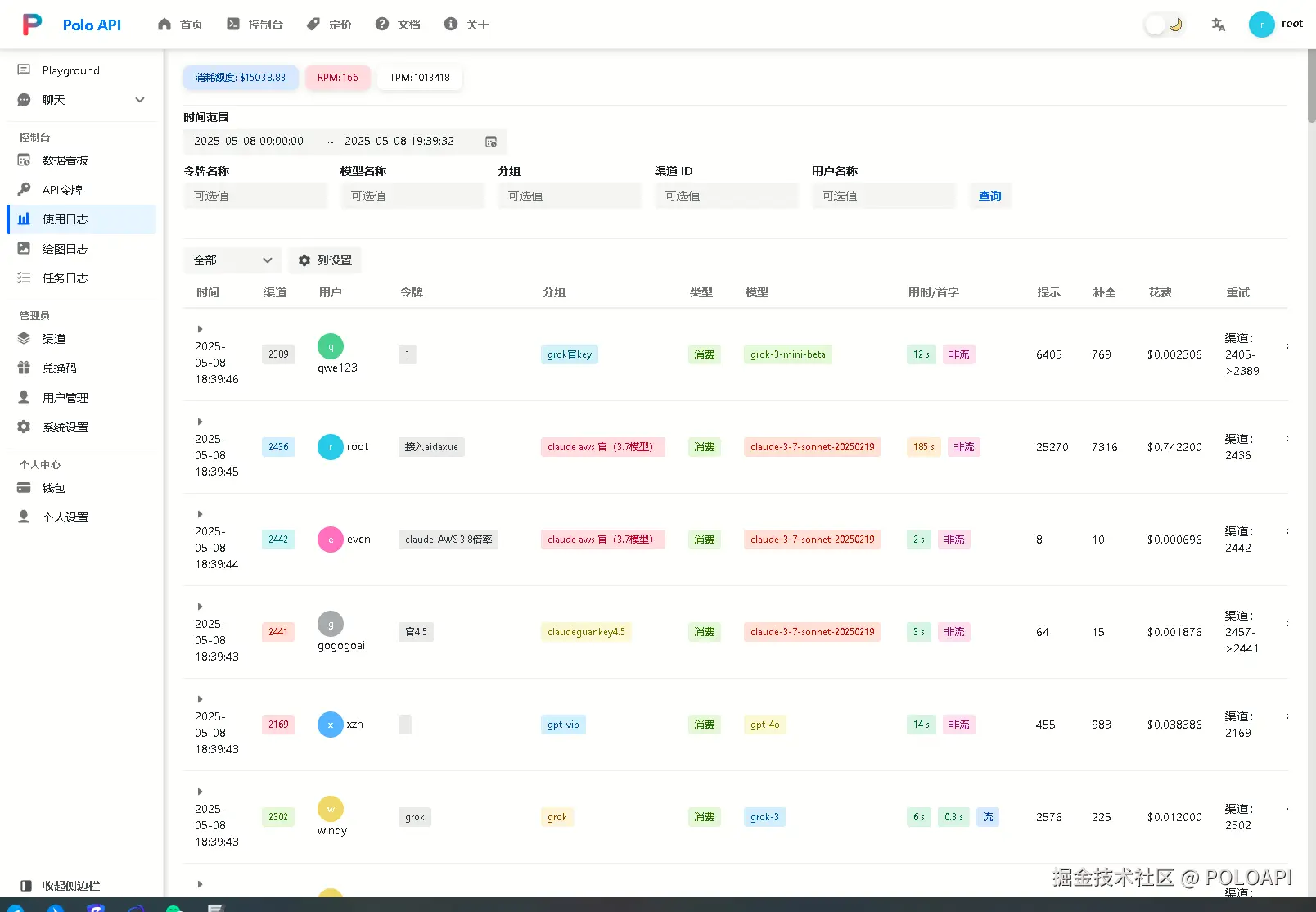
Task: Click the 渠道 ID filter input
Action: pyautogui.click(x=727, y=196)
